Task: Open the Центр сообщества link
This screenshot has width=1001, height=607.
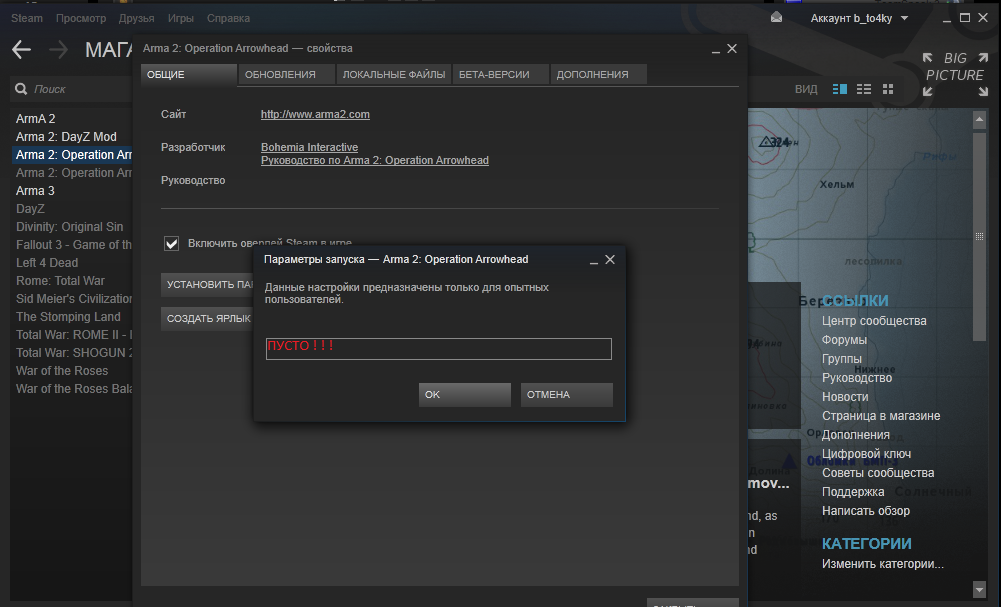Action: point(874,321)
